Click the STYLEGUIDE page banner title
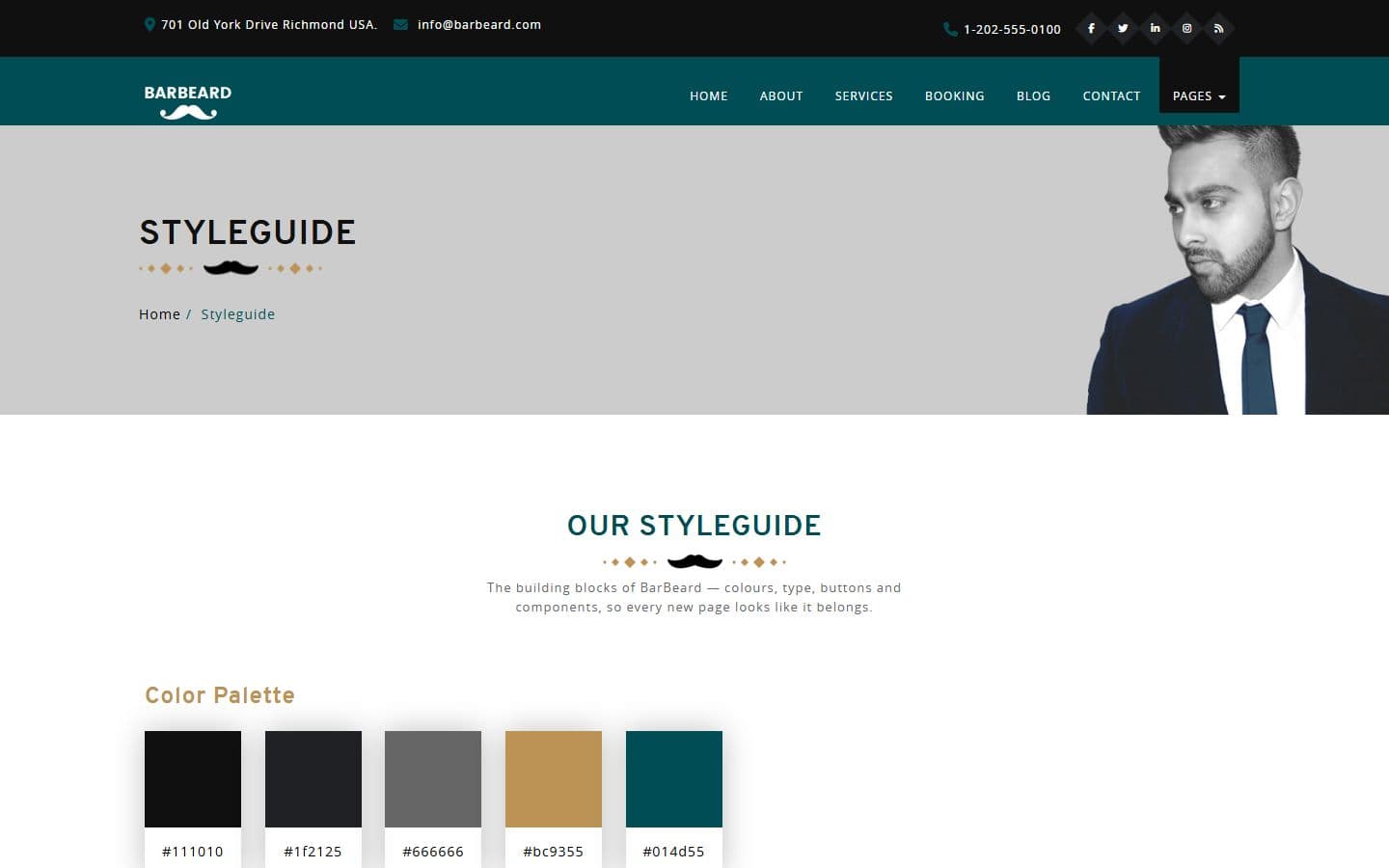The image size is (1389, 868). 248,232
